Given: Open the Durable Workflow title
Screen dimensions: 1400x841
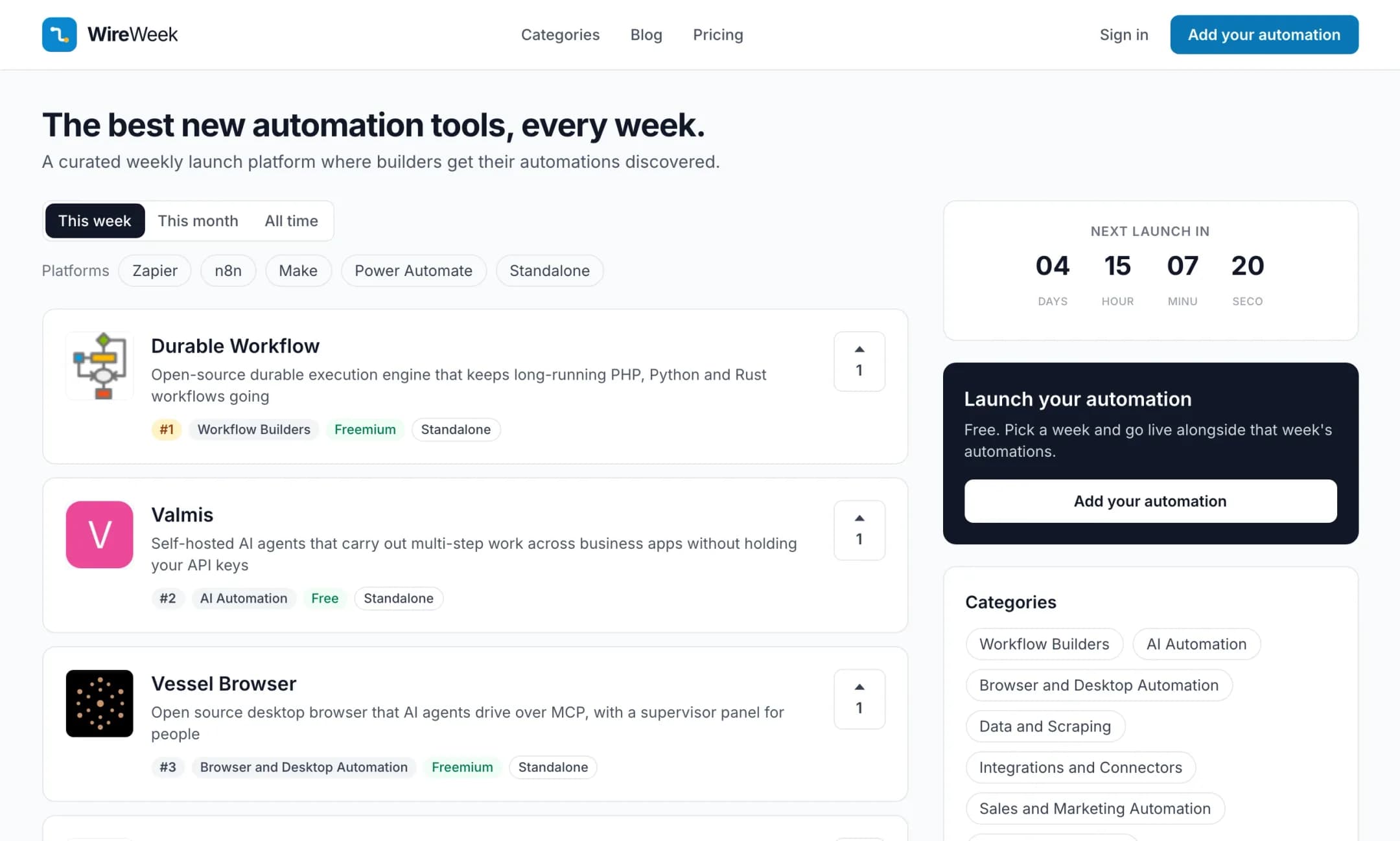Looking at the screenshot, I should pos(235,346).
